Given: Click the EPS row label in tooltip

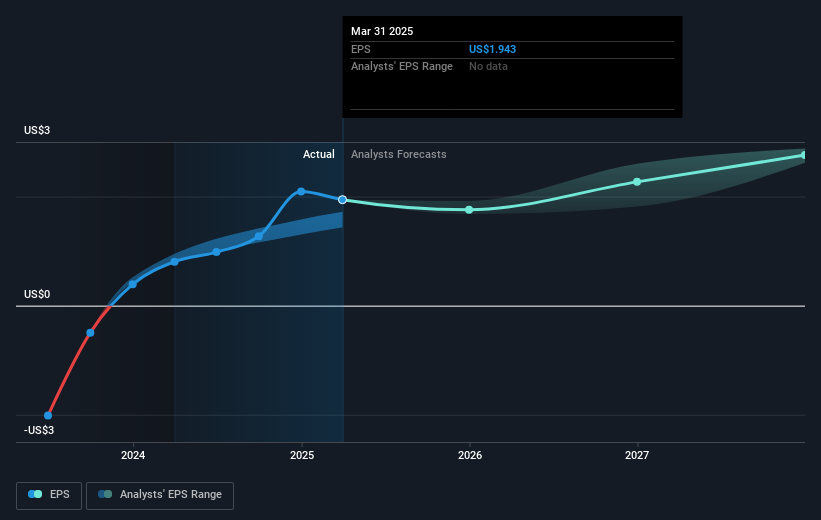Looking at the screenshot, I should [361, 49].
